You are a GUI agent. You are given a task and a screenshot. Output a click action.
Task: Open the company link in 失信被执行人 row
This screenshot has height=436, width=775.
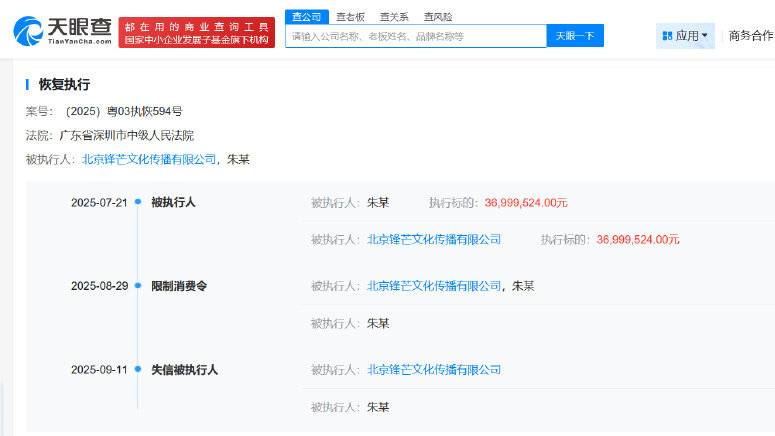[433, 370]
